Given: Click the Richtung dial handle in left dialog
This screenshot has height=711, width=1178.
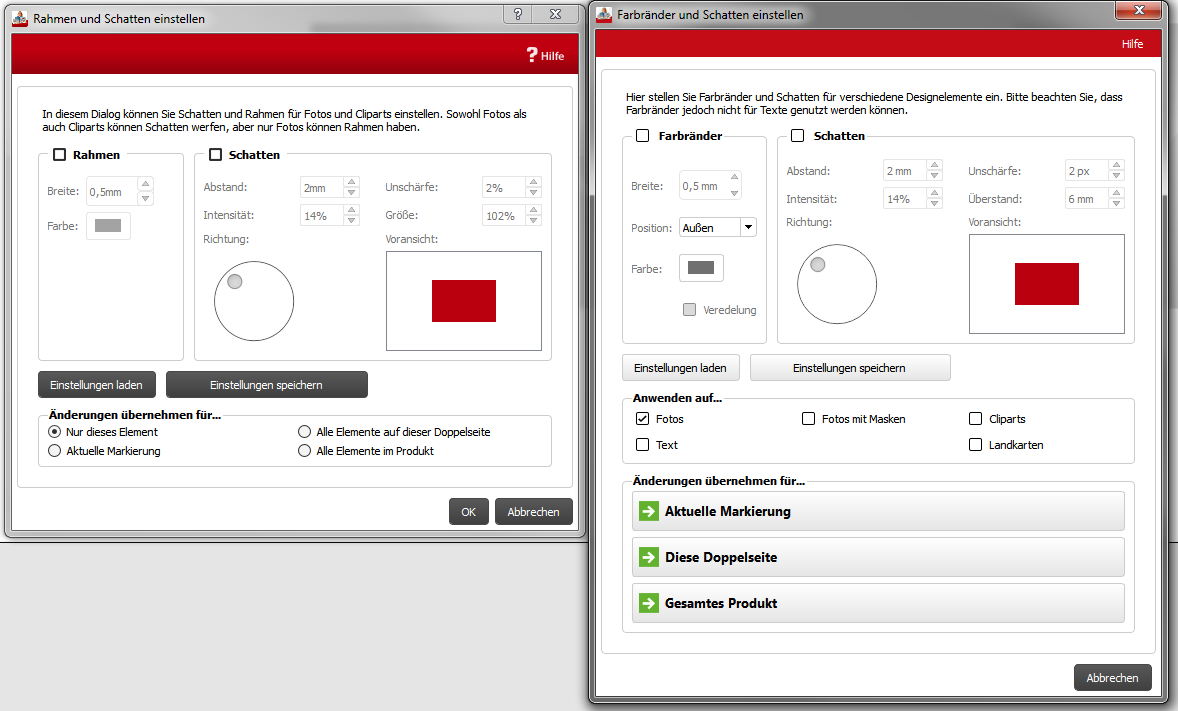Looking at the screenshot, I should coord(235,282).
